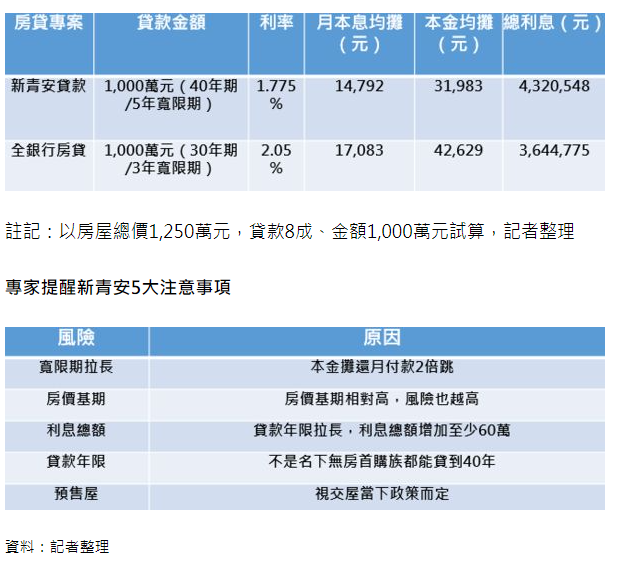618x563 pixels.
Task: Click reason mentioning 利息總額增加至少60萬
Action: pos(382,430)
